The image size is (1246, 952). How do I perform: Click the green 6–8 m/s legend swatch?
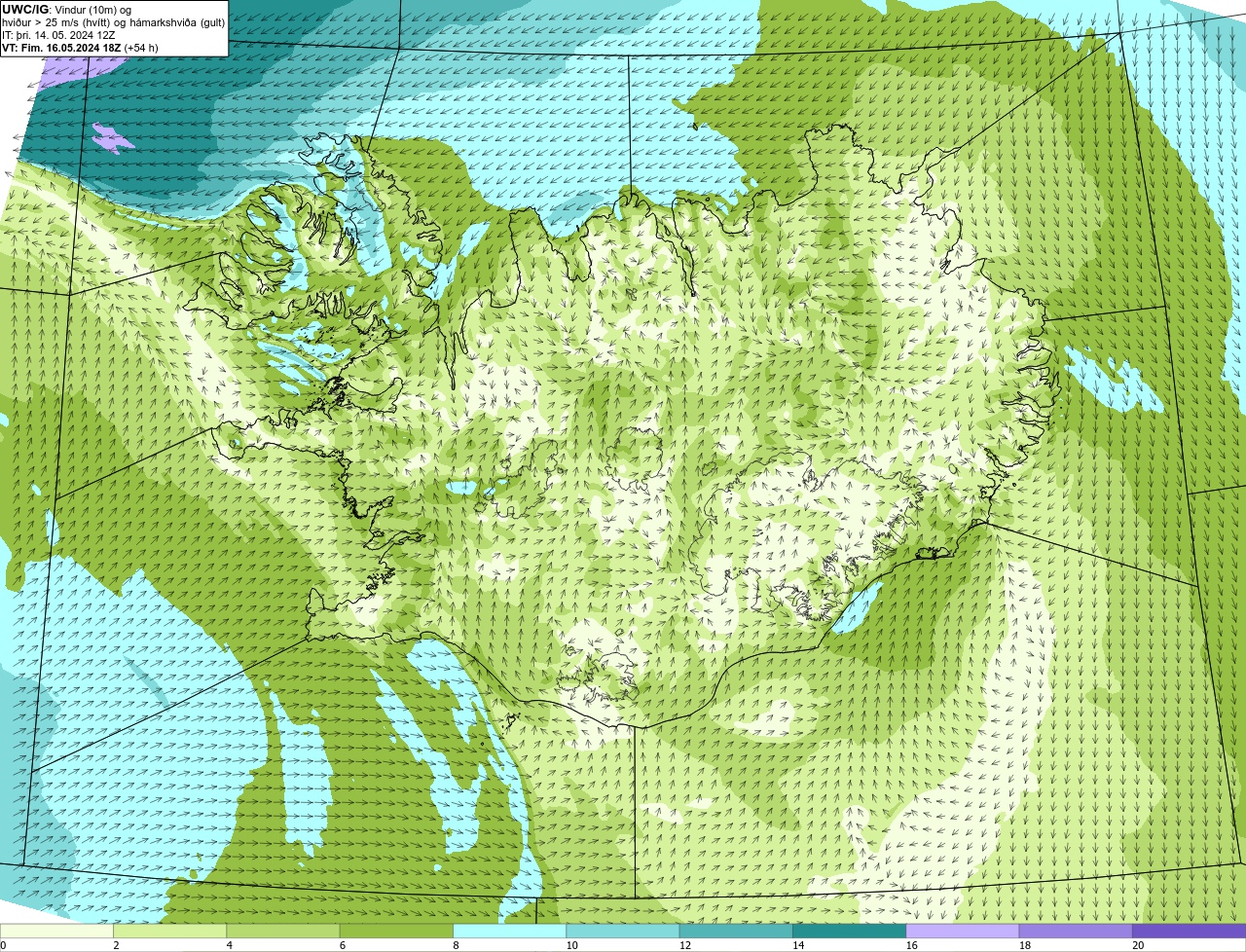(397, 932)
